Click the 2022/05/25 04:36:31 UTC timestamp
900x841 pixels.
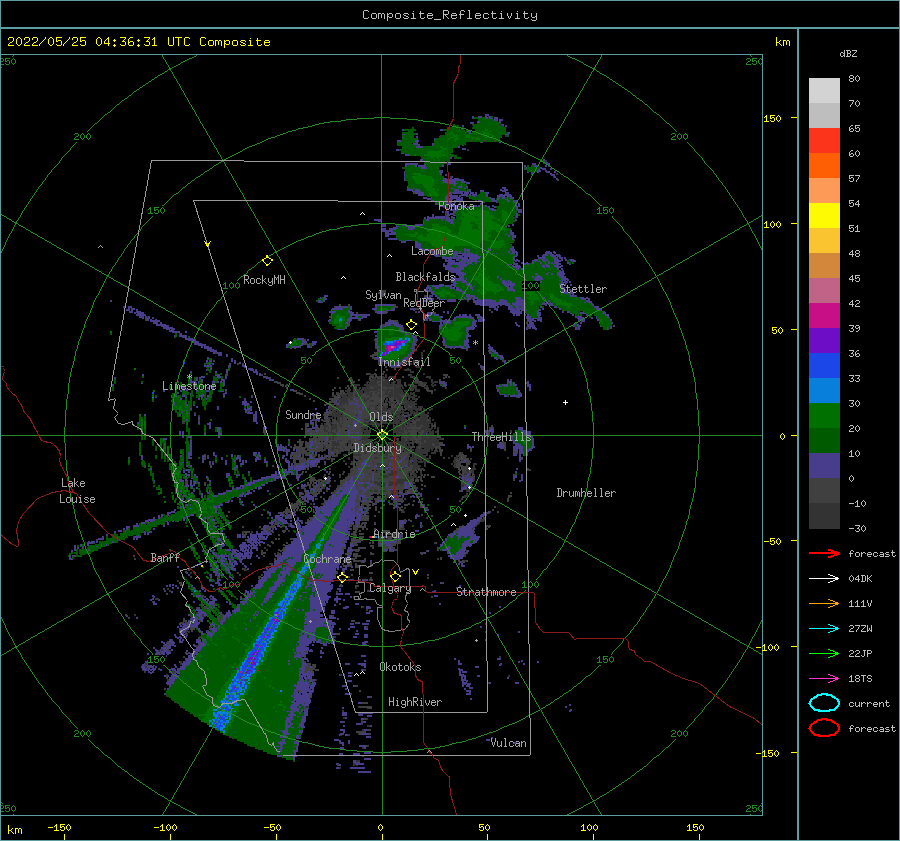[x=87, y=42]
